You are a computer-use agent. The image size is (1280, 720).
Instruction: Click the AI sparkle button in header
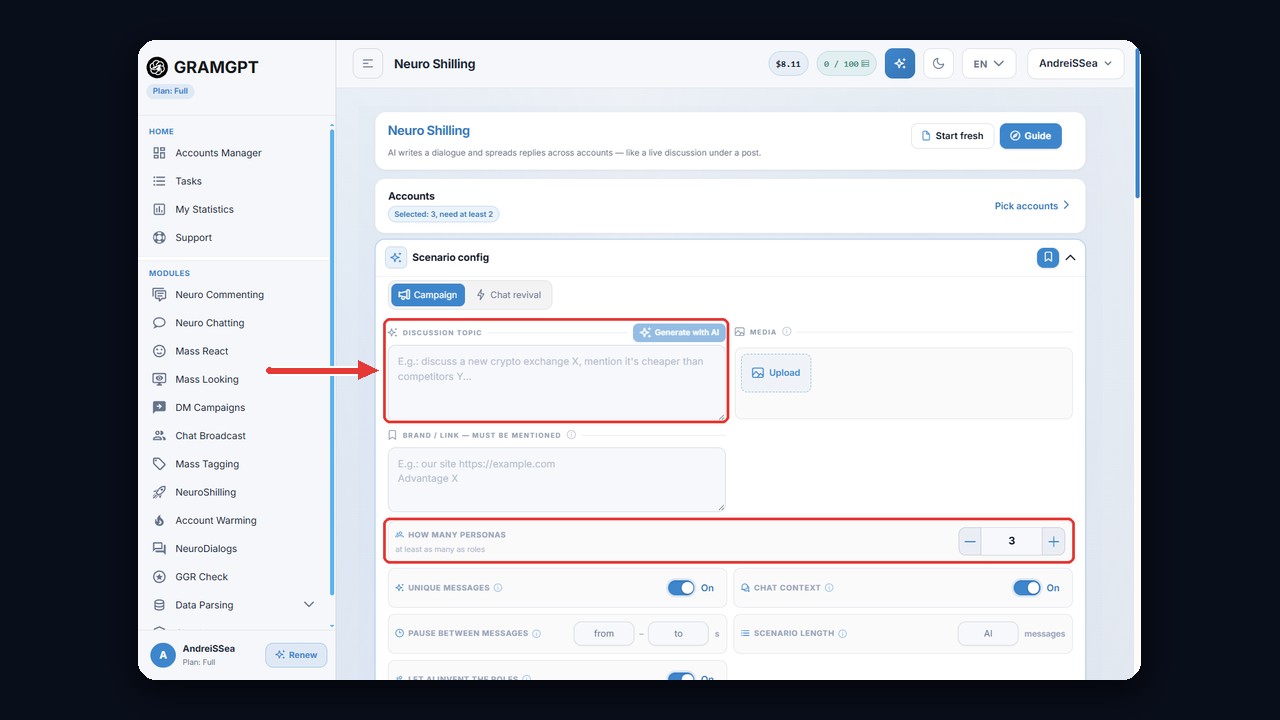click(x=900, y=64)
